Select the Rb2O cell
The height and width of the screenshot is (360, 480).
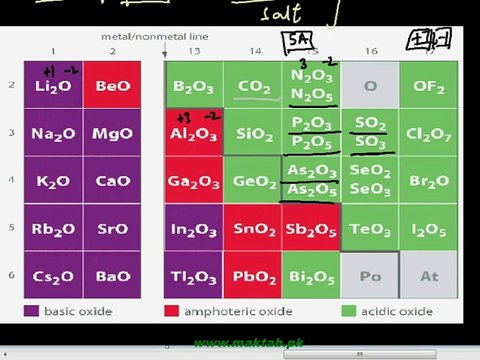53,228
